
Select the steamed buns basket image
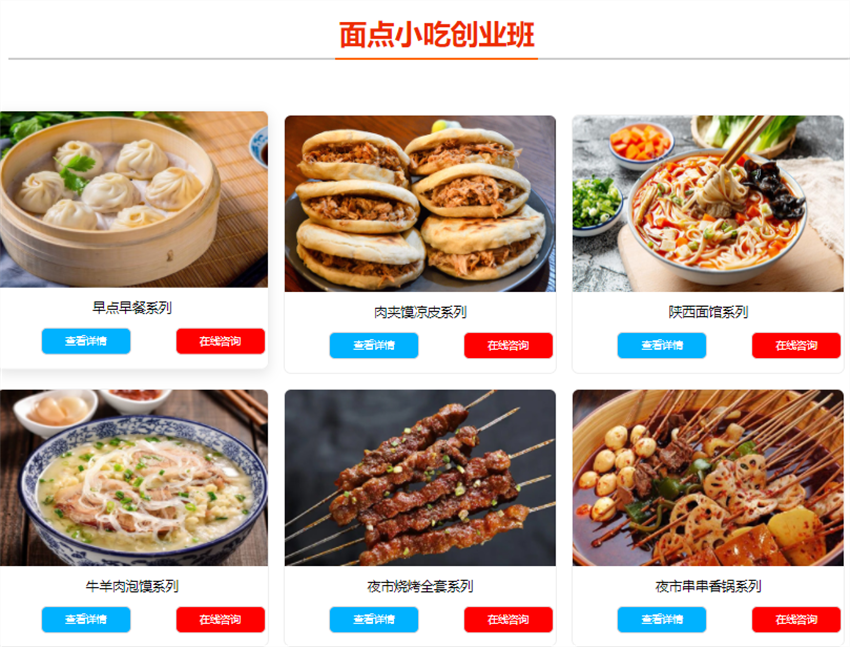point(134,199)
